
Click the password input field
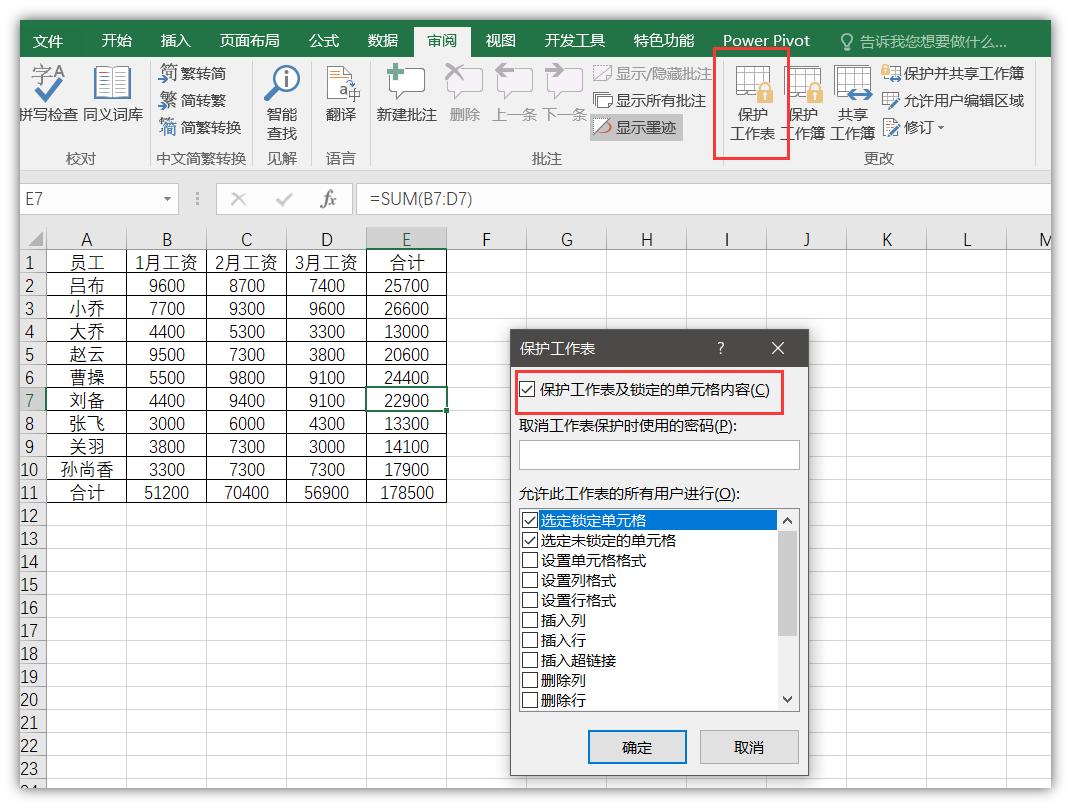point(659,455)
